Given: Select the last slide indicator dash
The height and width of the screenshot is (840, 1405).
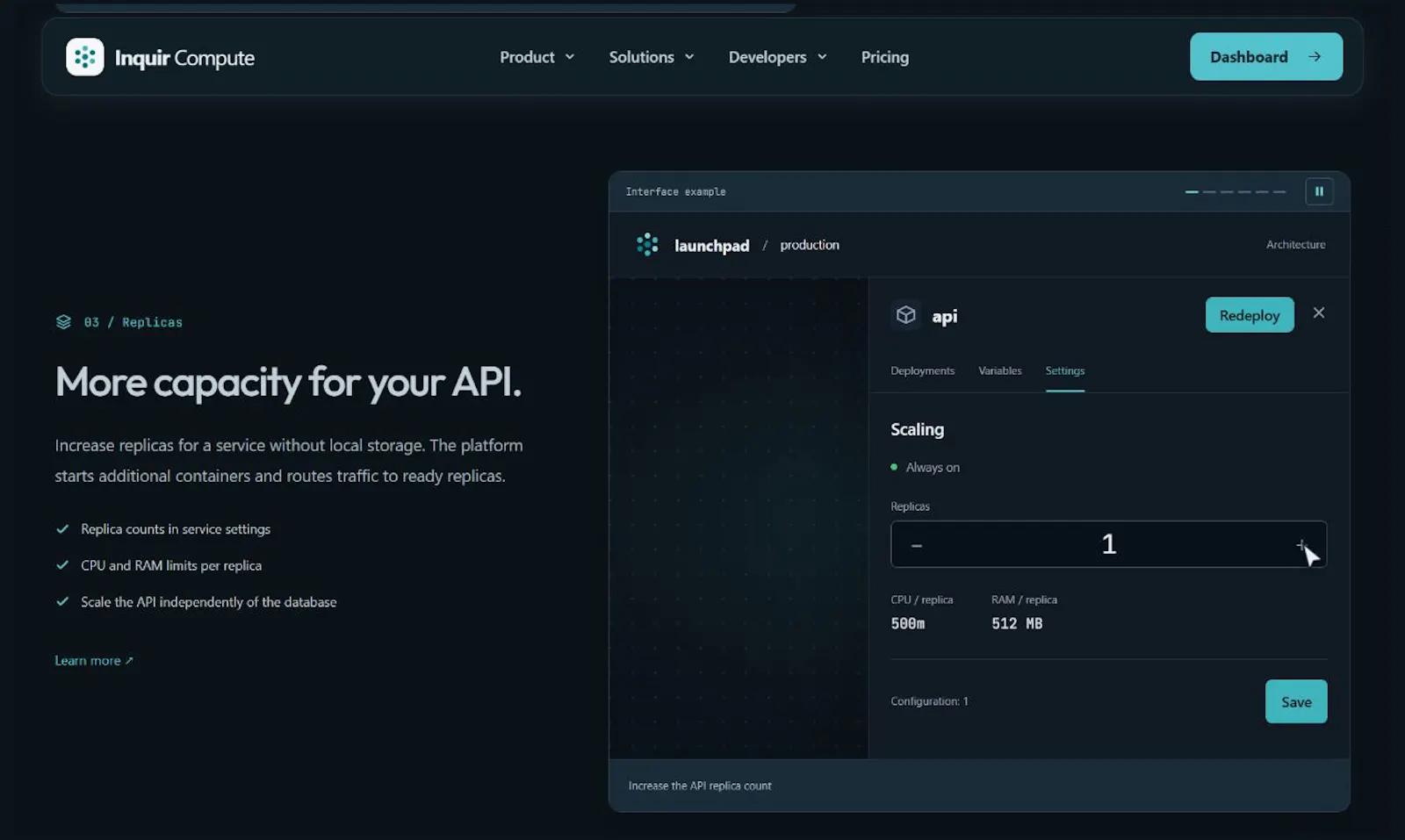Looking at the screenshot, I should (1279, 191).
